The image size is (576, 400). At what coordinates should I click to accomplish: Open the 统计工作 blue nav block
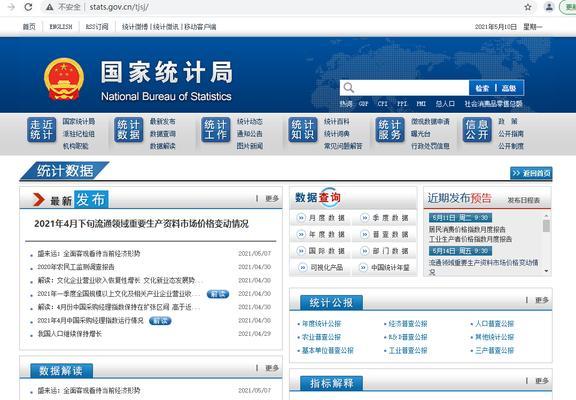[216, 130]
